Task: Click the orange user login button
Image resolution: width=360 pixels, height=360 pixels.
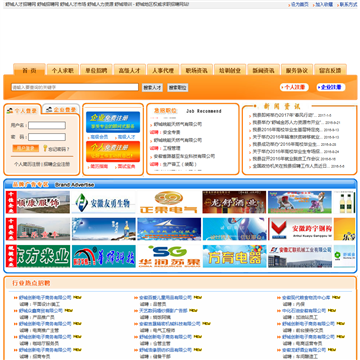Action: pos(26,148)
